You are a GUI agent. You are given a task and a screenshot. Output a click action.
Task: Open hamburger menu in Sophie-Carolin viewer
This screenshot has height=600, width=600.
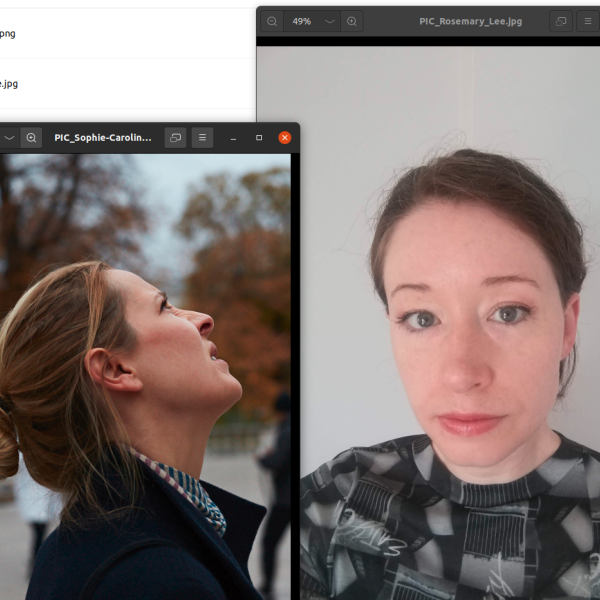click(x=203, y=138)
